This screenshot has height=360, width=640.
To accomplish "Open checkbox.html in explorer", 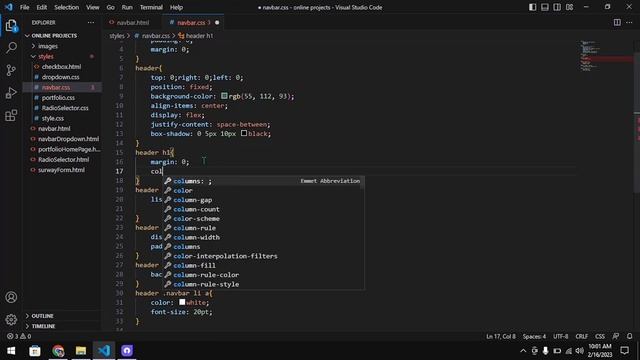I will click(x=61, y=67).
